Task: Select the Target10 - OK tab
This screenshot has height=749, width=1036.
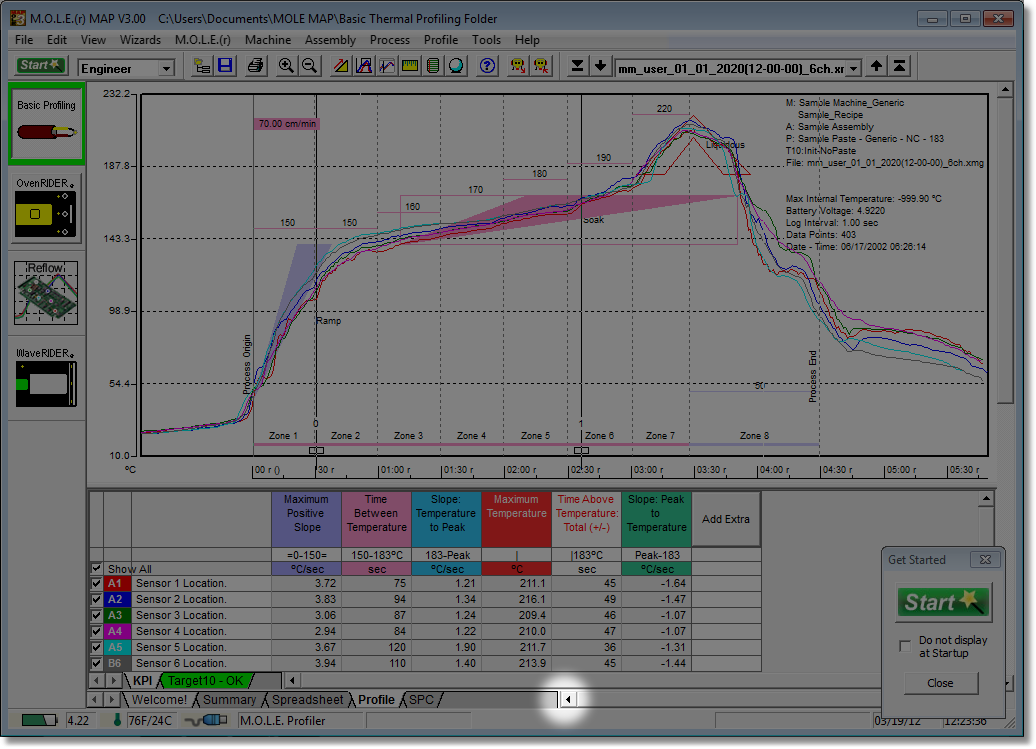Action: [205, 680]
